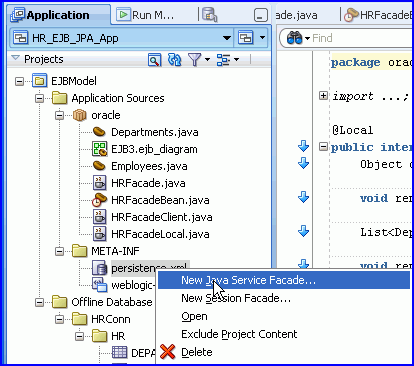Screen dimensions: 414x366
Task: Switch to the Run Manager tab
Action: 146,15
